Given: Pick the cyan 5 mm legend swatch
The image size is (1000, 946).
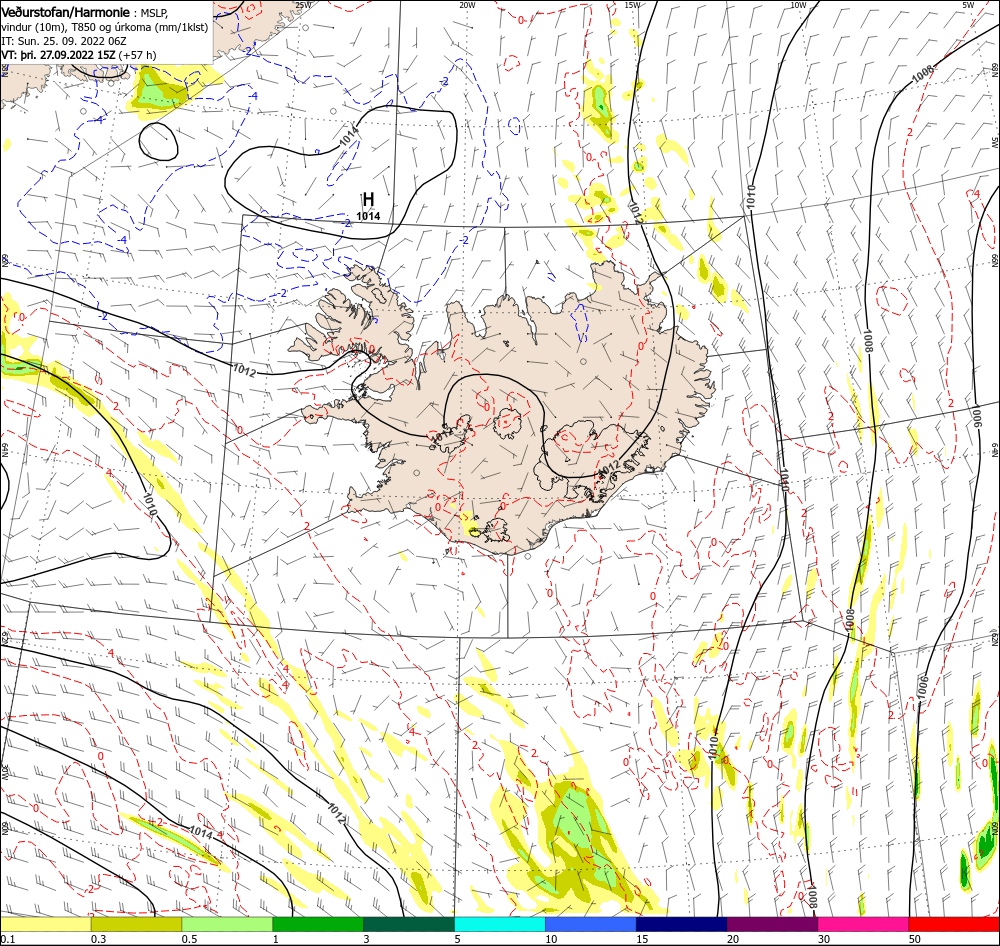Looking at the screenshot, I should [500, 924].
